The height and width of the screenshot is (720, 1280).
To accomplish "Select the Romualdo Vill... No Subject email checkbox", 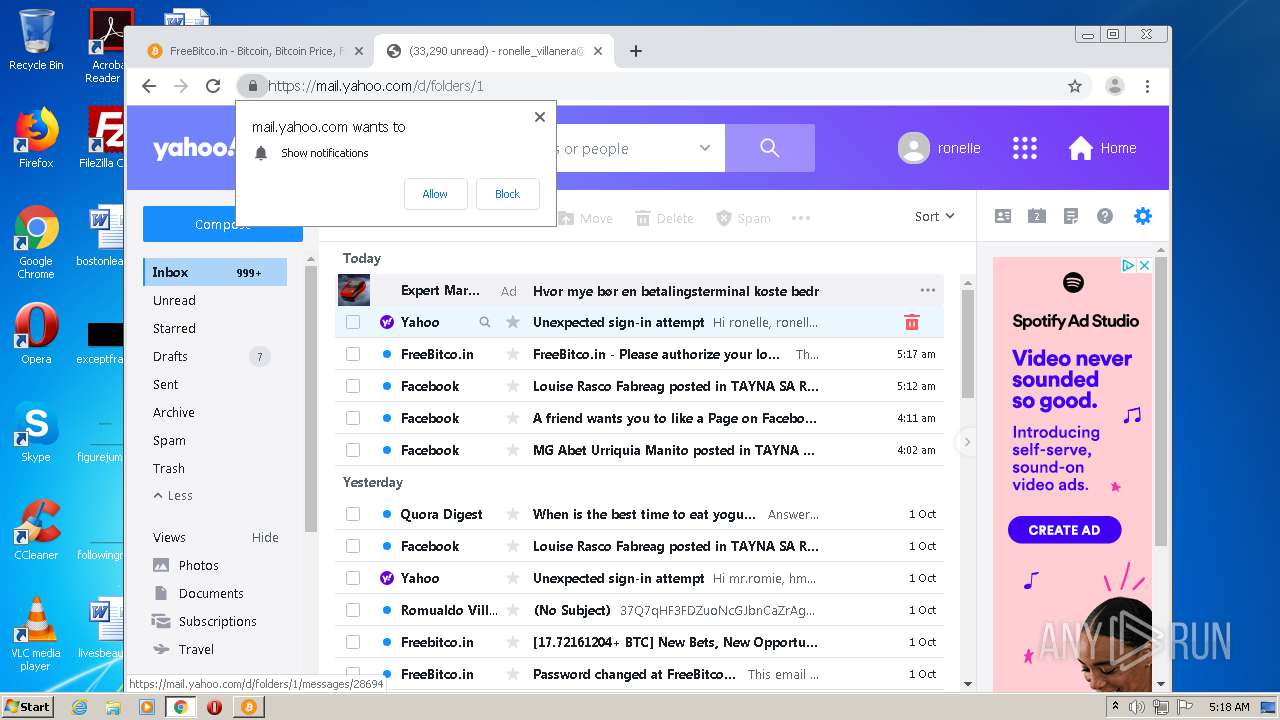I will (353, 610).
